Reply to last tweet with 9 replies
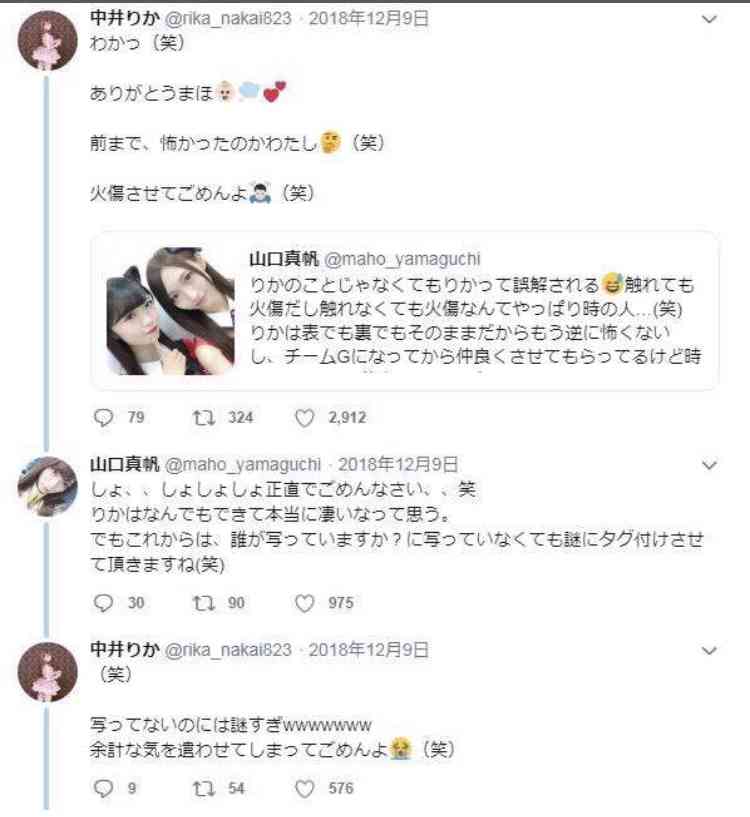 coord(104,788)
